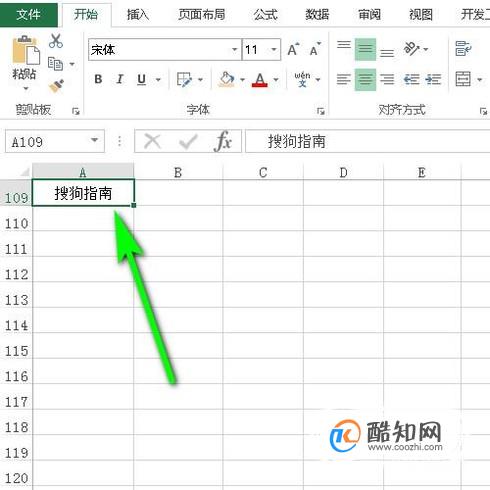
Task: Click the wén phonetic guide icon
Action: pyautogui.click(x=302, y=79)
